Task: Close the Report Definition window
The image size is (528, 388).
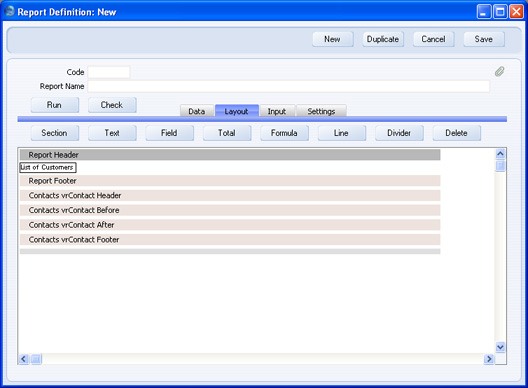Action: [516, 12]
